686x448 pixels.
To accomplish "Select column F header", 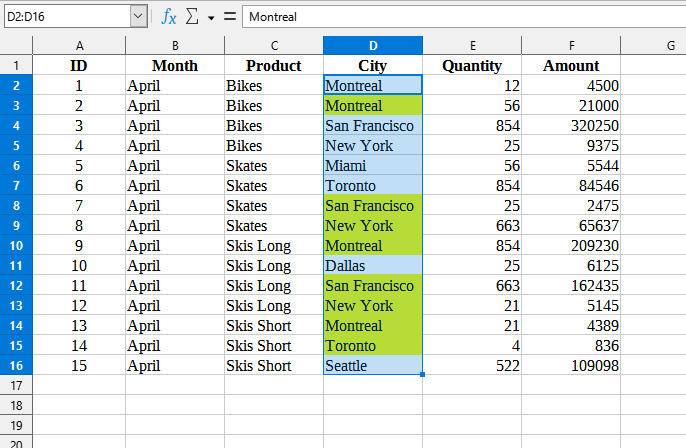I will tap(571, 46).
